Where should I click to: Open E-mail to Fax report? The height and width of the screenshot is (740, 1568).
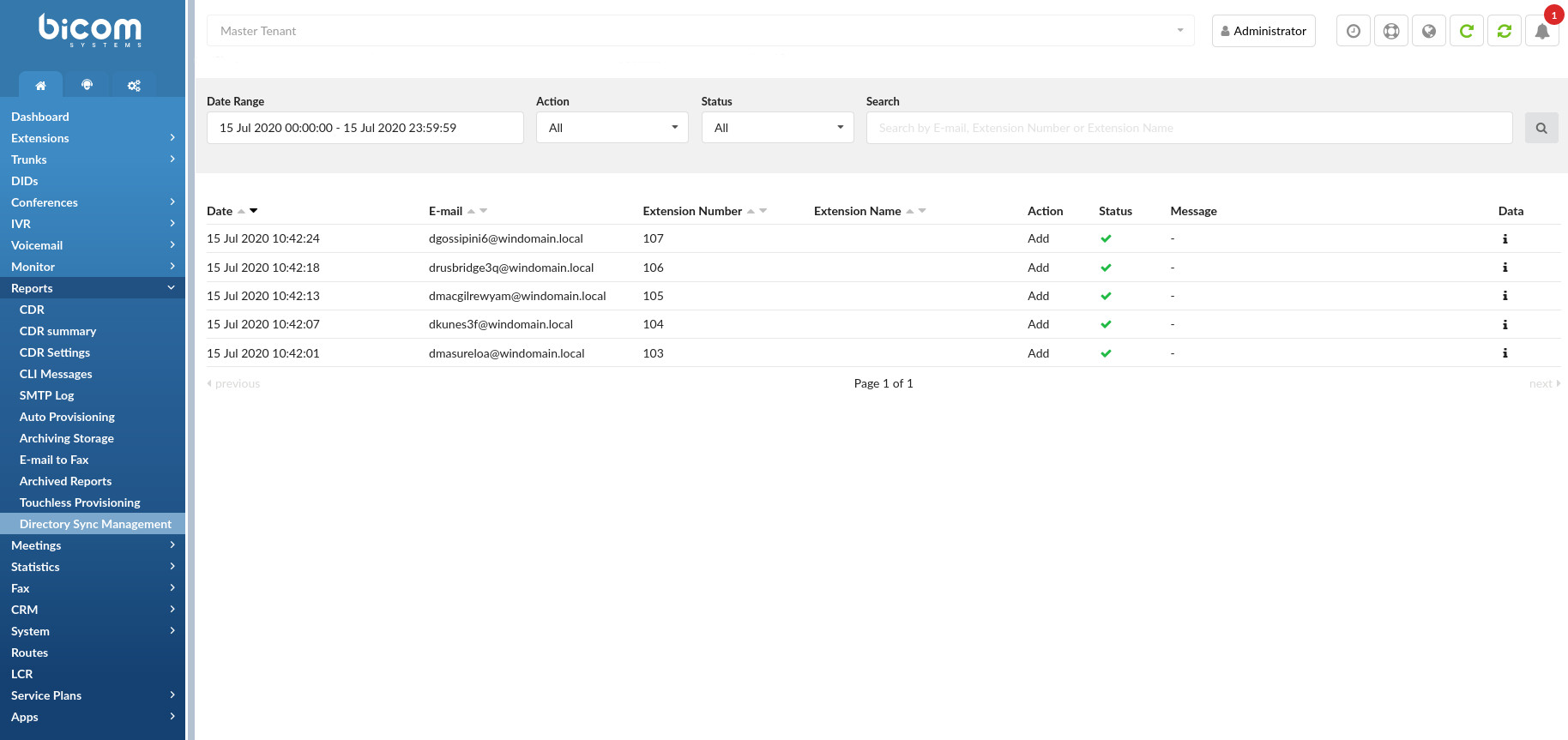click(93, 460)
